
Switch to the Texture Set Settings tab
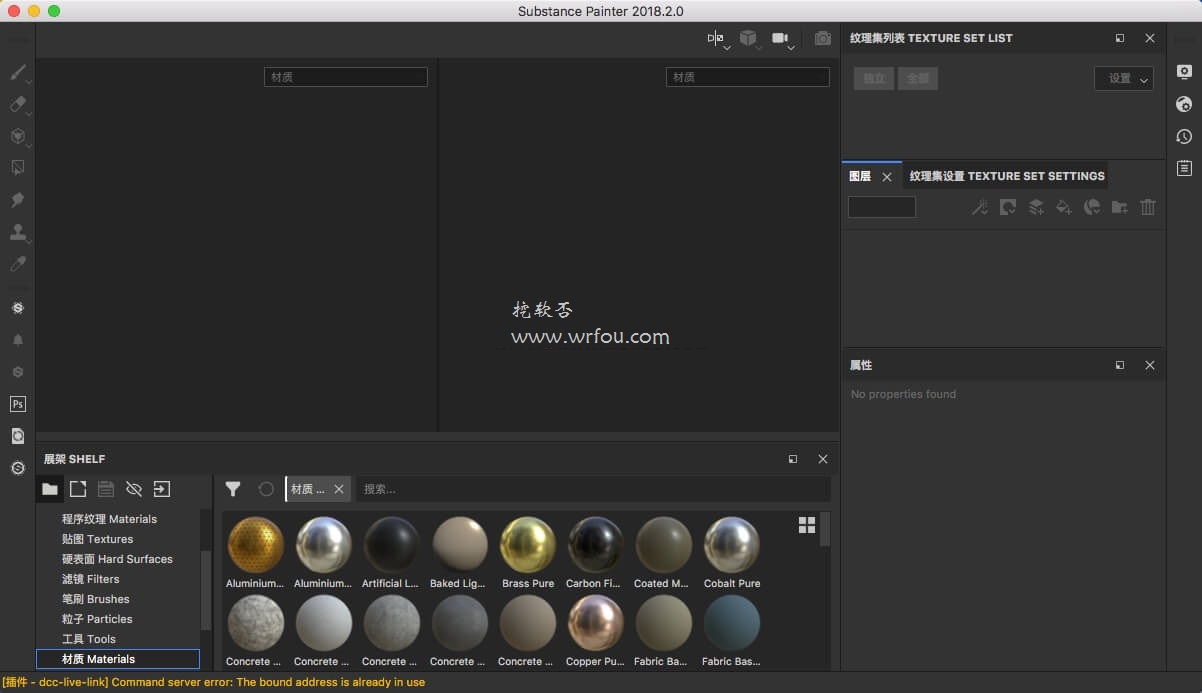pyautogui.click(x=1007, y=176)
